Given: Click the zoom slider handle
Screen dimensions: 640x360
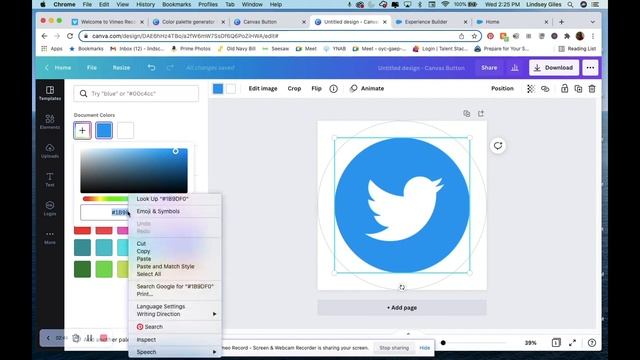Looking at the screenshot, I should (443, 343).
